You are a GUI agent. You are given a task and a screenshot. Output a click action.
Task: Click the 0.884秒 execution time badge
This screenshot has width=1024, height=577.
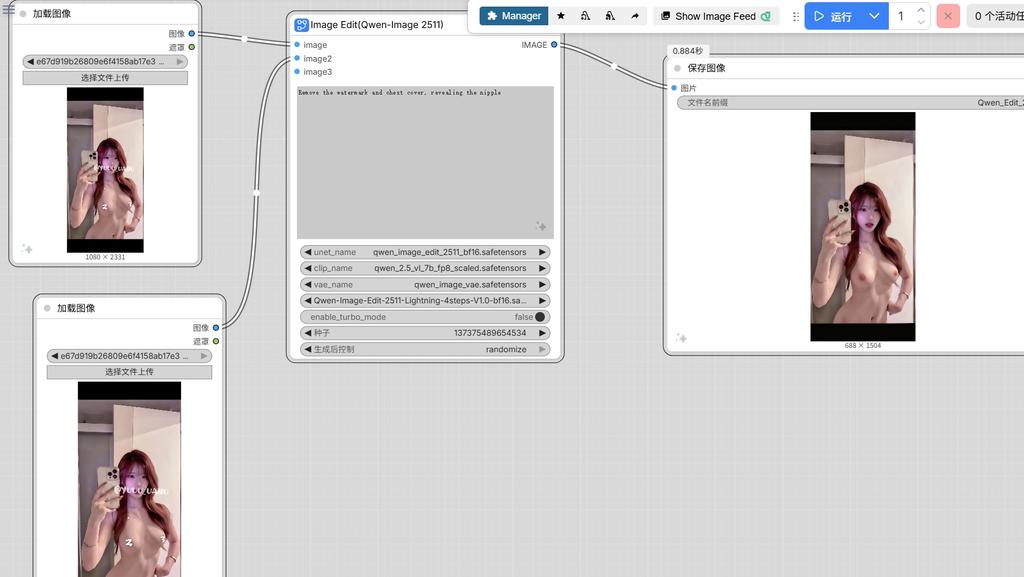click(688, 51)
